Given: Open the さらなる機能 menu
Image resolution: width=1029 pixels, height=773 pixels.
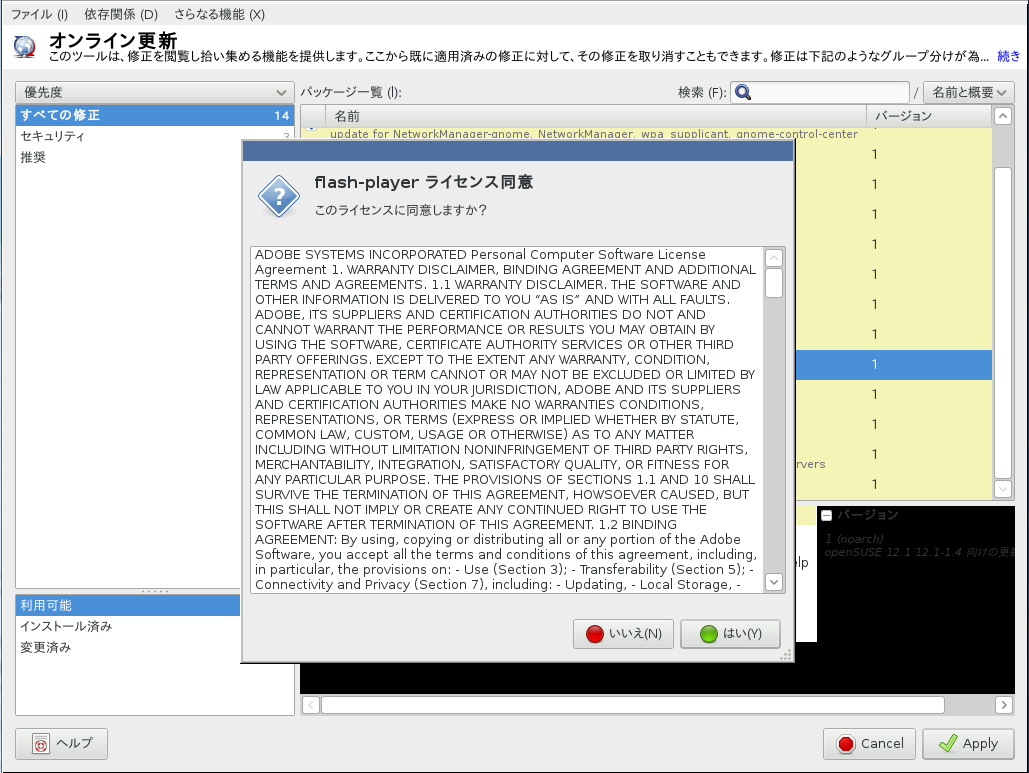Looking at the screenshot, I should pos(219,14).
